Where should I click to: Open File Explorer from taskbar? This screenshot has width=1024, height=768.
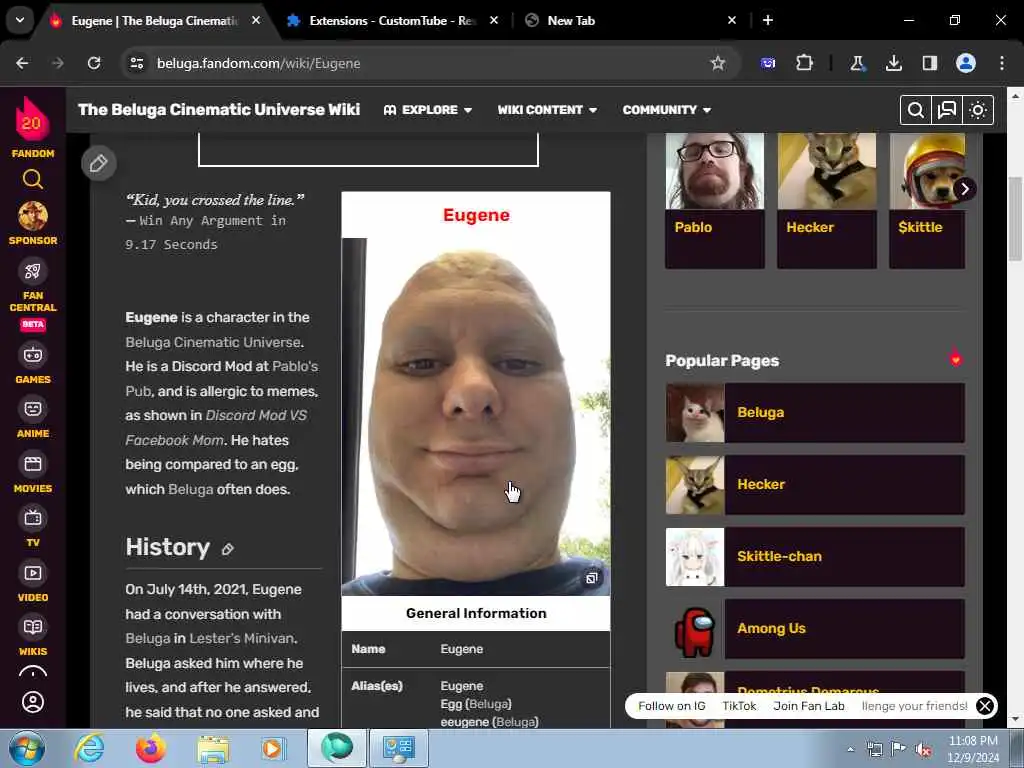pyautogui.click(x=213, y=748)
